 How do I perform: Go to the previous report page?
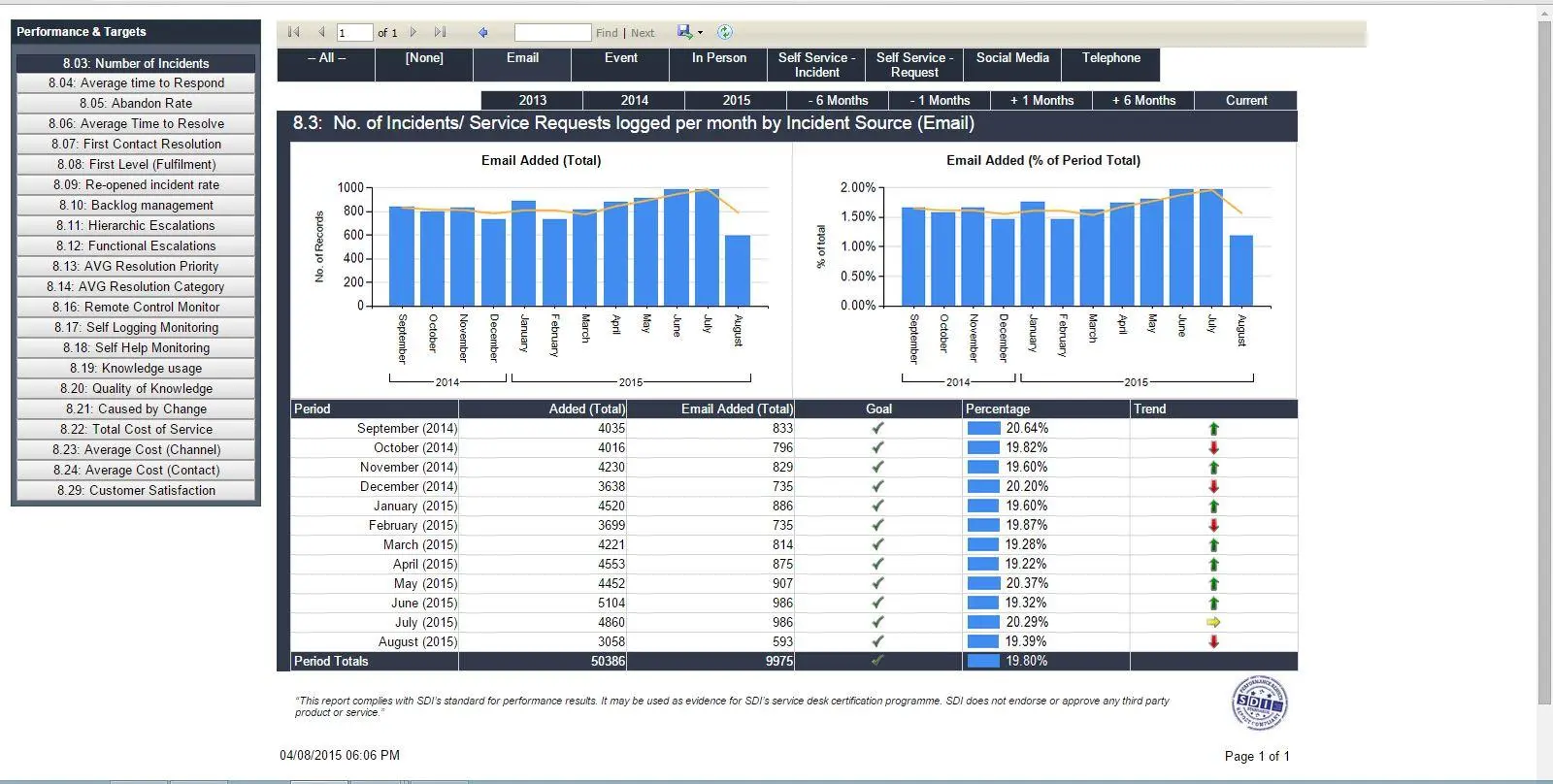point(321,32)
